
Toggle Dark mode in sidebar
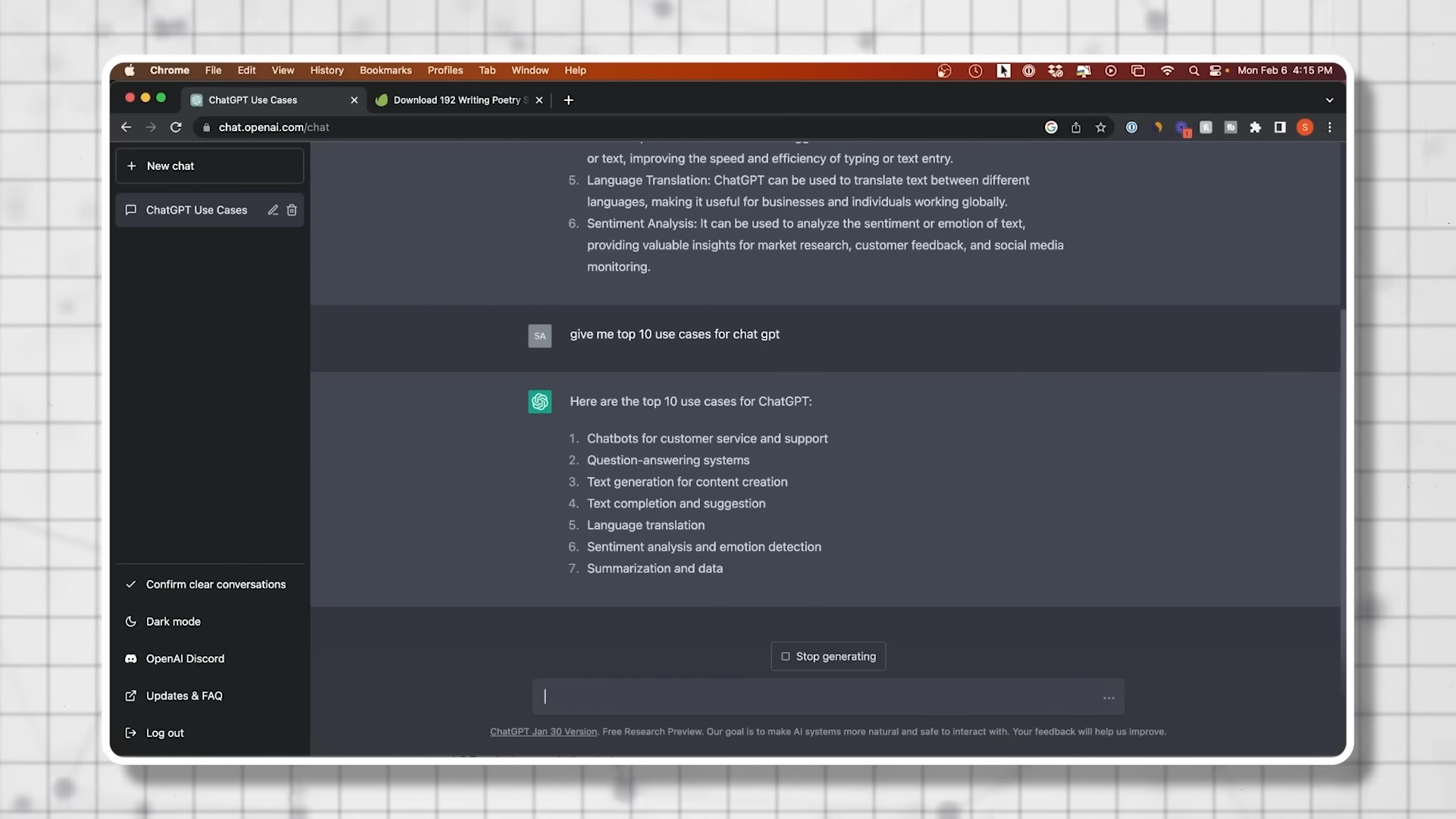click(173, 622)
